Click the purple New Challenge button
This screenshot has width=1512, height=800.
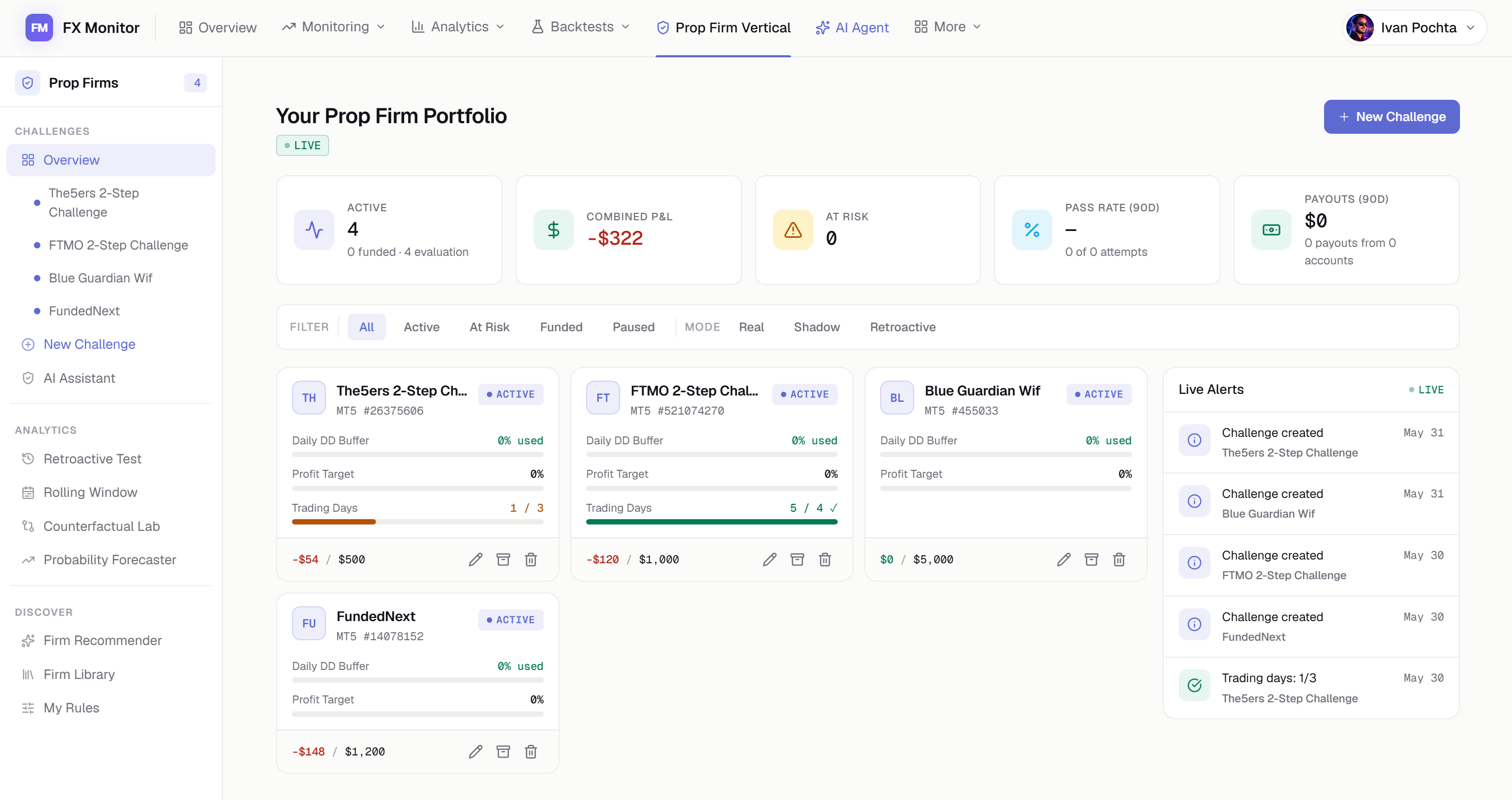tap(1391, 116)
